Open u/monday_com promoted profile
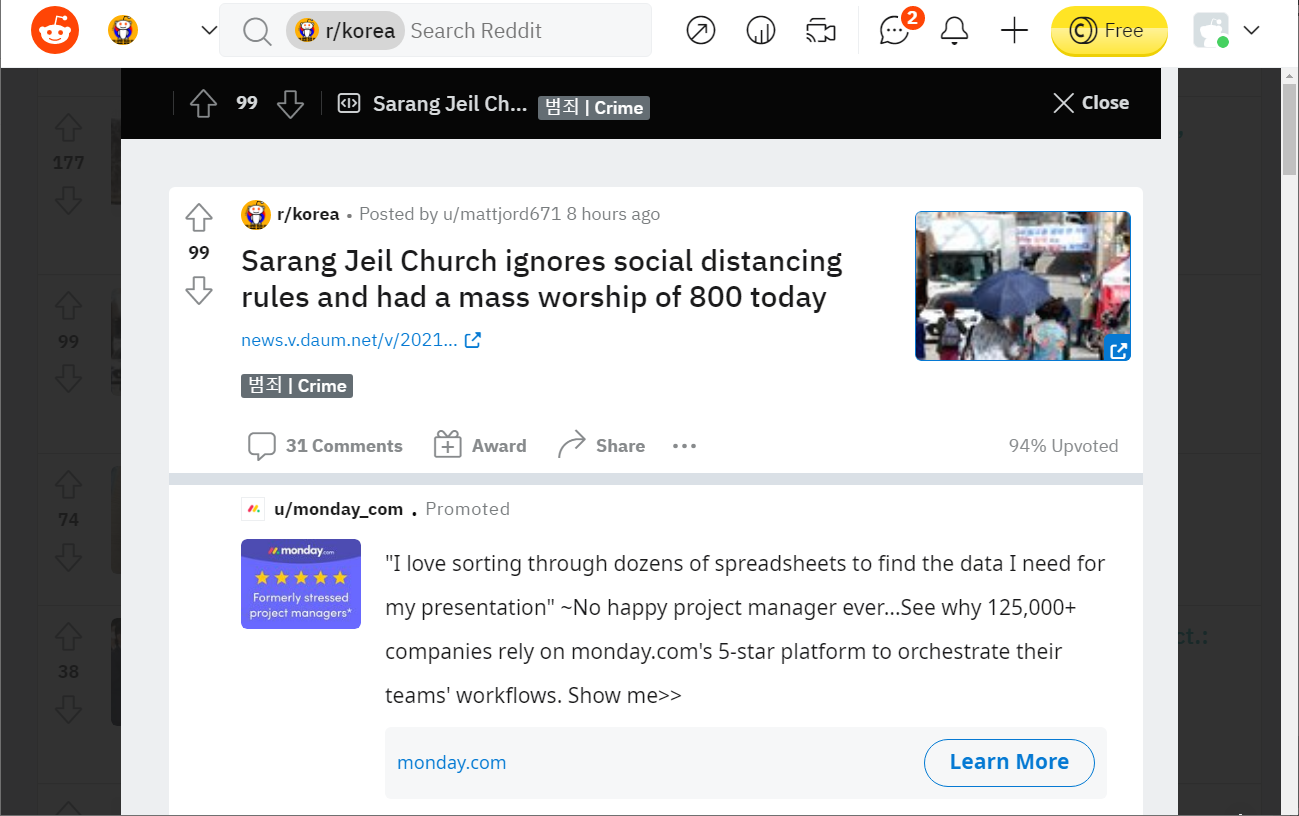 pyautogui.click(x=338, y=509)
